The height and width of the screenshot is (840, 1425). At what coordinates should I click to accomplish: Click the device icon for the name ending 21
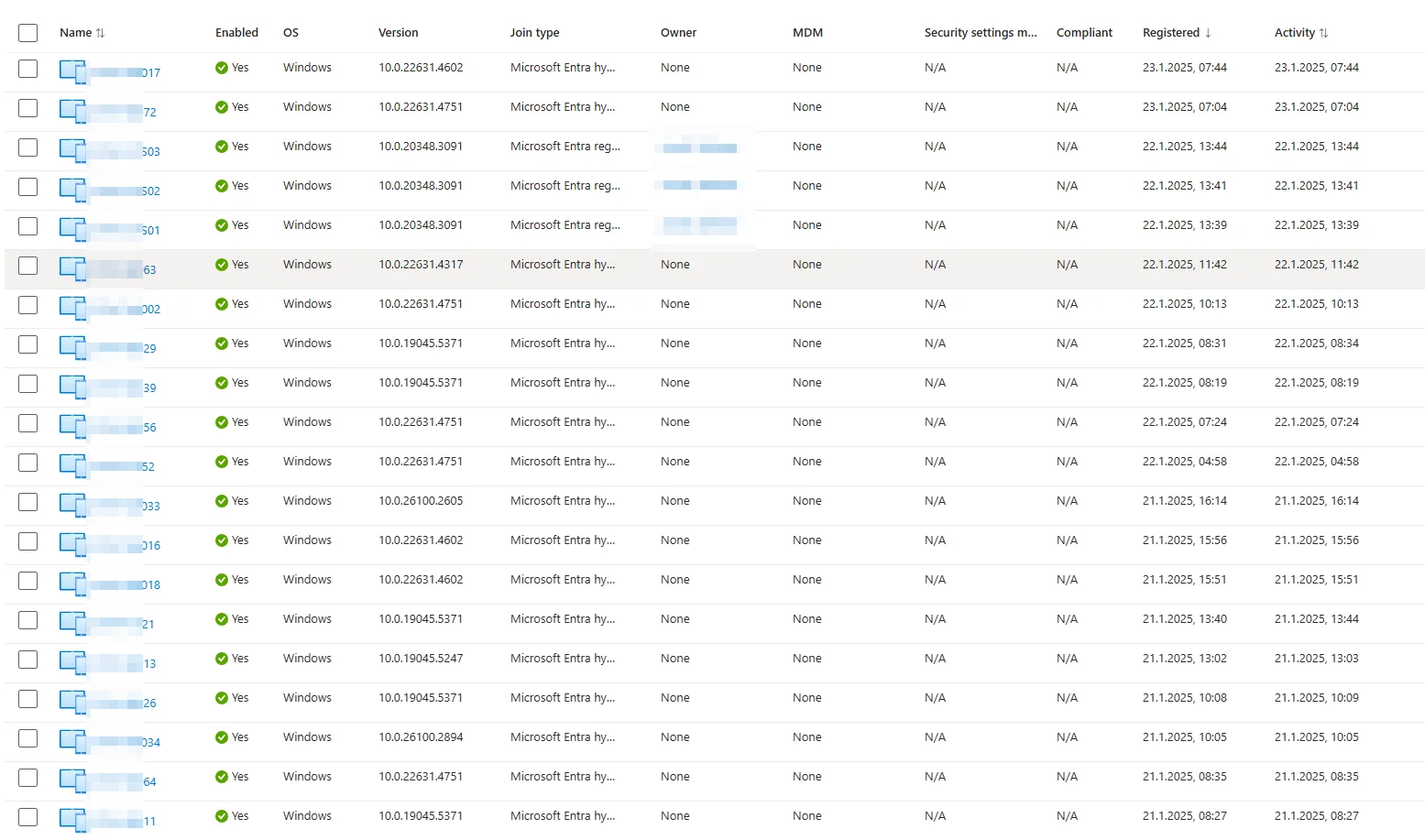[72, 623]
